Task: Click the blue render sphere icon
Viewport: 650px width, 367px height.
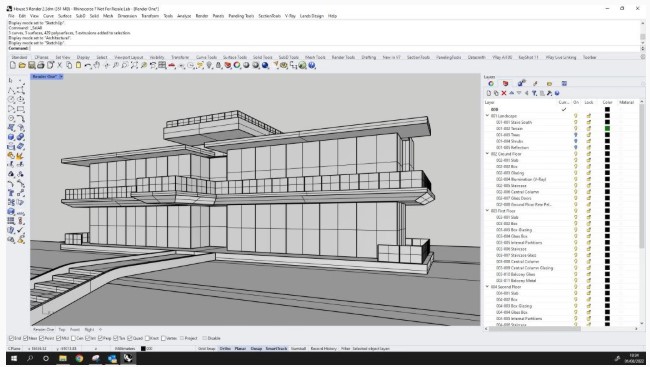Action: 265,65
